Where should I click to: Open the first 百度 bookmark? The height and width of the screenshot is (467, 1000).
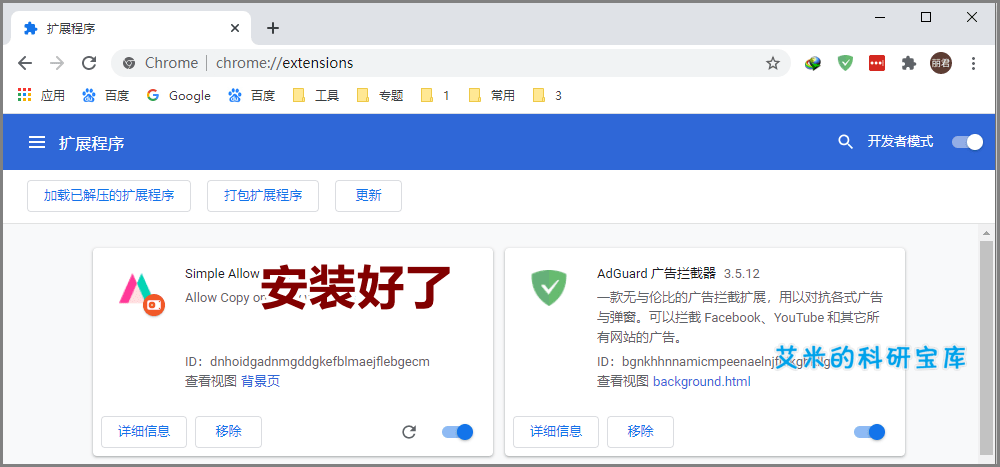coord(106,96)
